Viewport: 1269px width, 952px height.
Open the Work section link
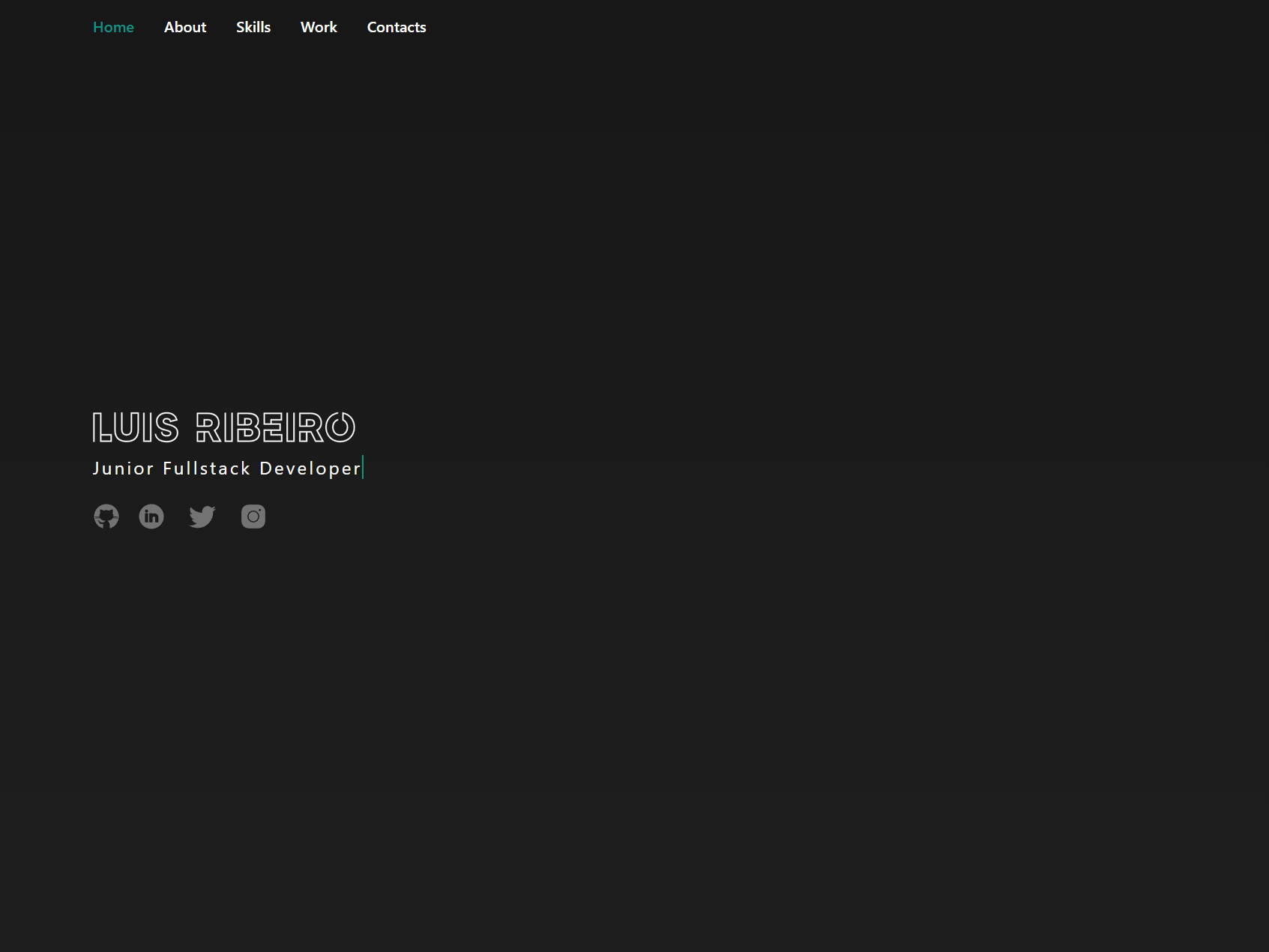[319, 27]
